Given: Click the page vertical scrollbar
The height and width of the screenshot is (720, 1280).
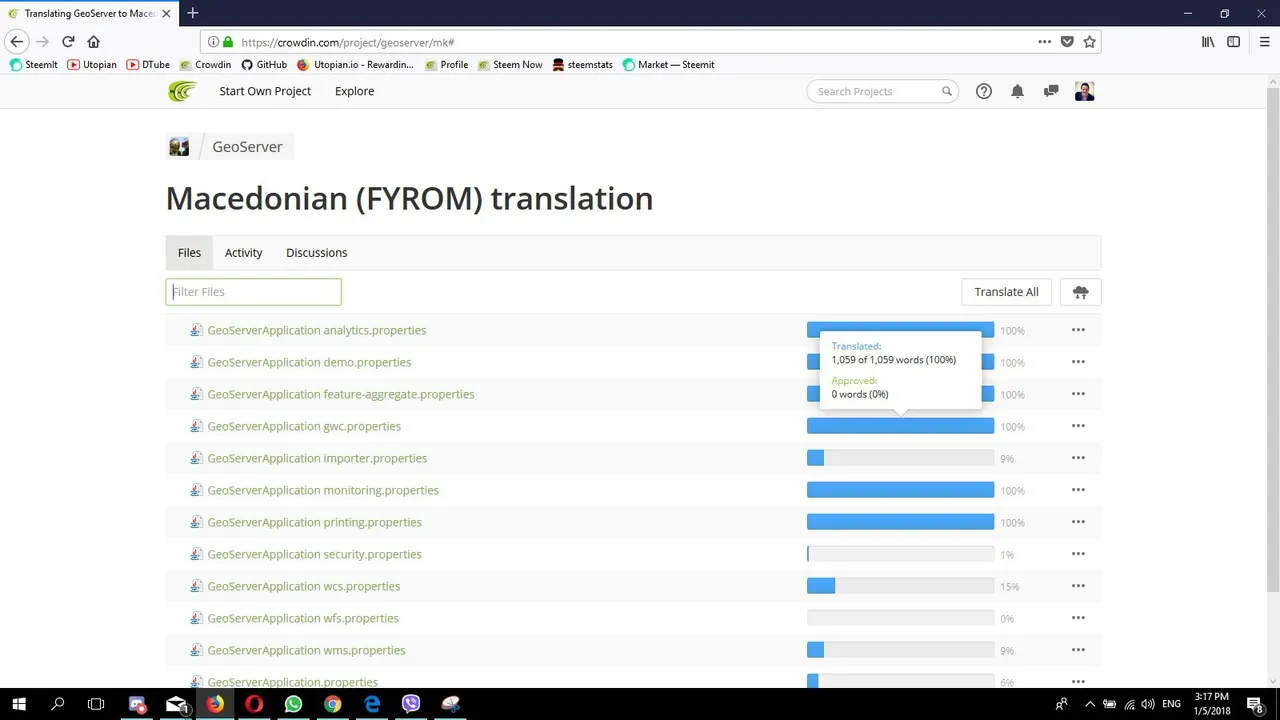Looking at the screenshot, I should click(x=1272, y=340).
